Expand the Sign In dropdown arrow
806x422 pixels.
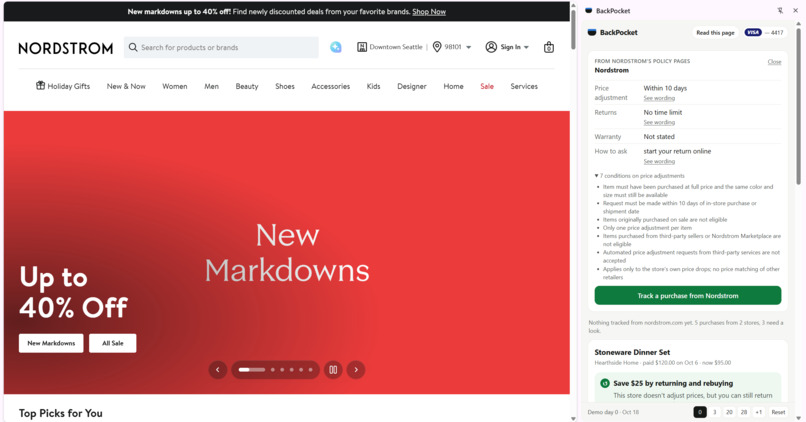click(526, 47)
